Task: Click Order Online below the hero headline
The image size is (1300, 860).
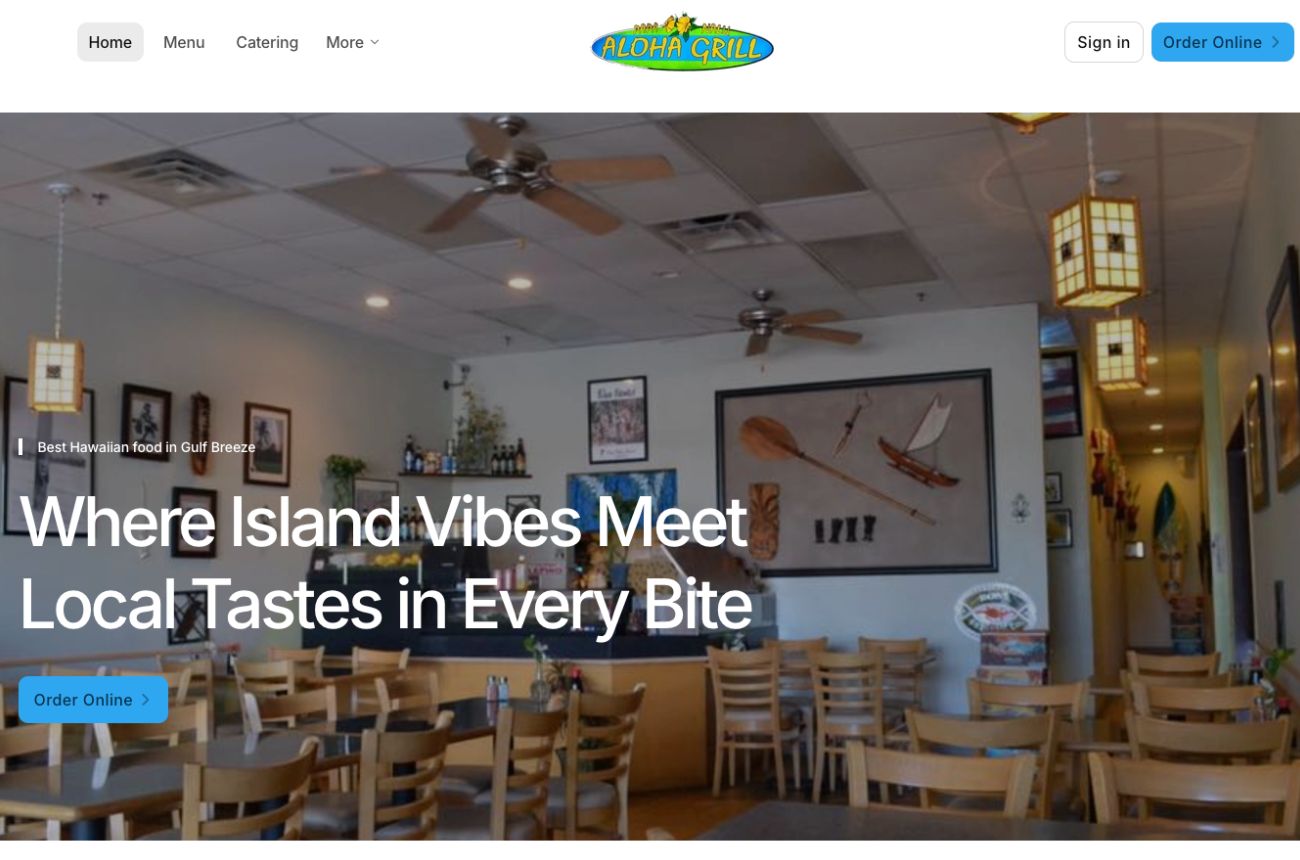Action: [93, 700]
